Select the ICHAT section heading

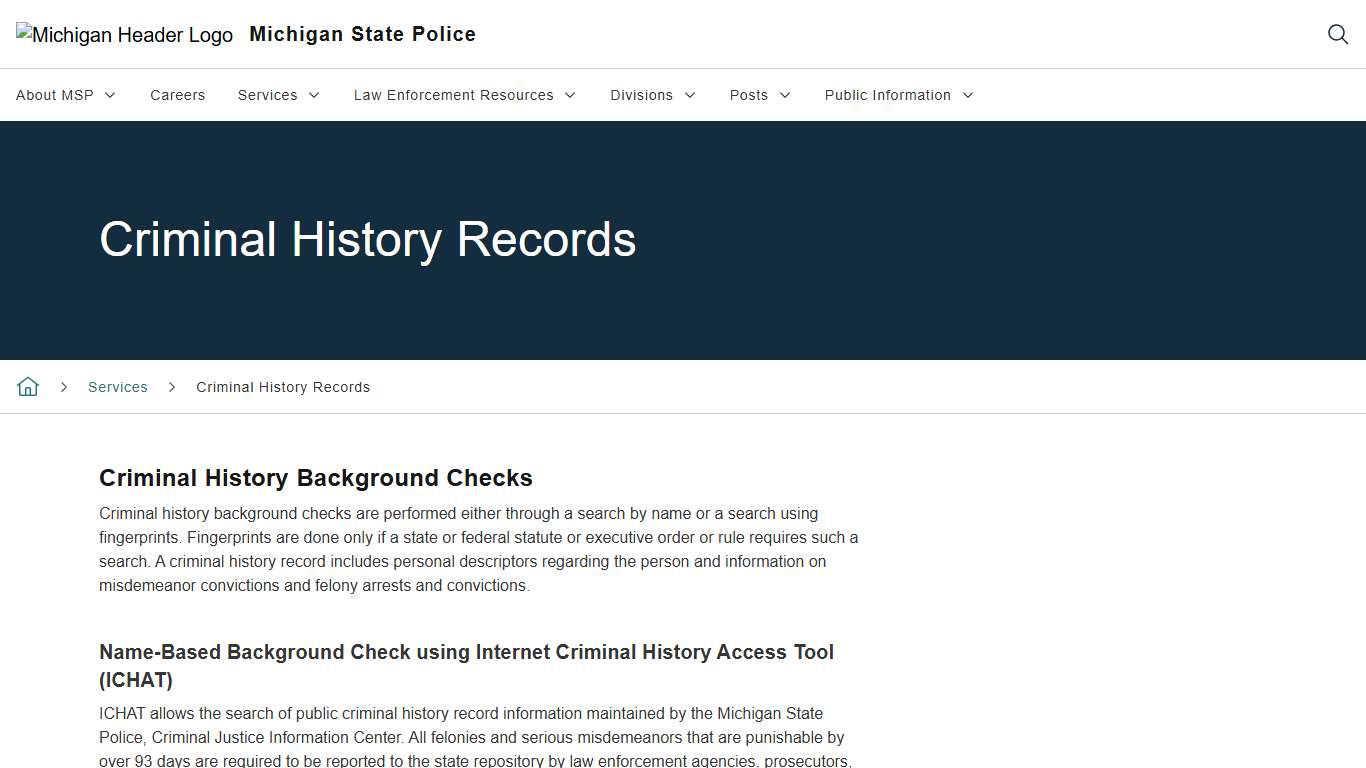[x=466, y=665]
